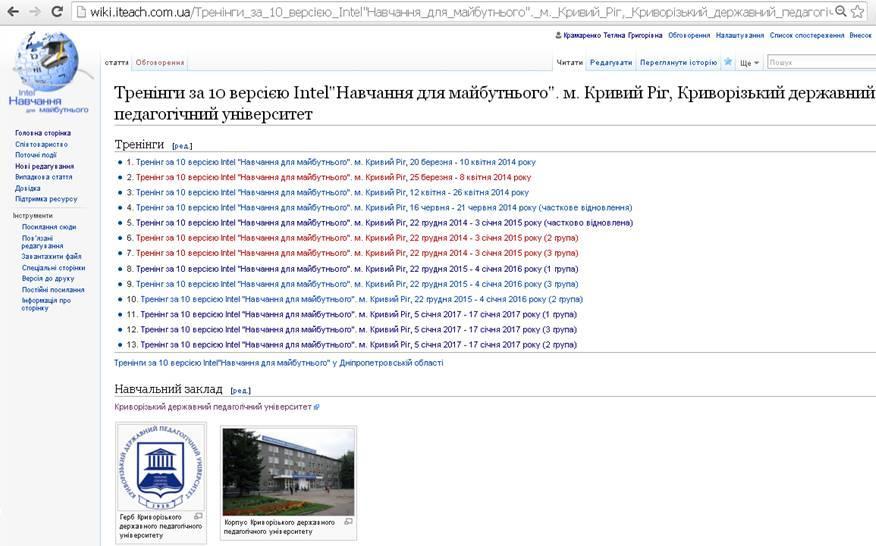The width and height of the screenshot is (876, 546).
Task: Open Спеціальні сторінки tool link
Action: coord(54,268)
